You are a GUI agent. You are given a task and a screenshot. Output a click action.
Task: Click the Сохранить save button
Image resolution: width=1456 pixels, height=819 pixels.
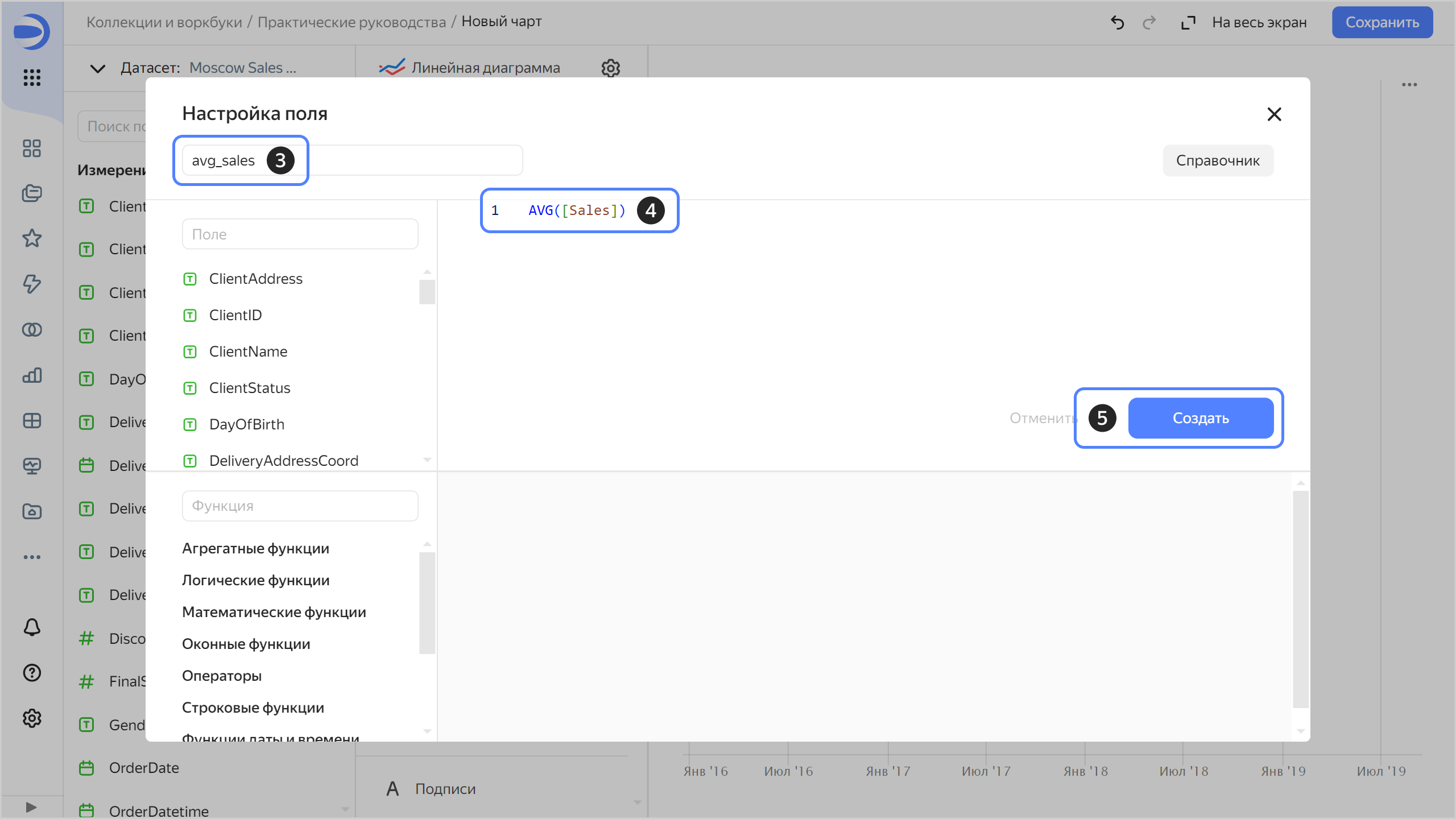click(1382, 23)
